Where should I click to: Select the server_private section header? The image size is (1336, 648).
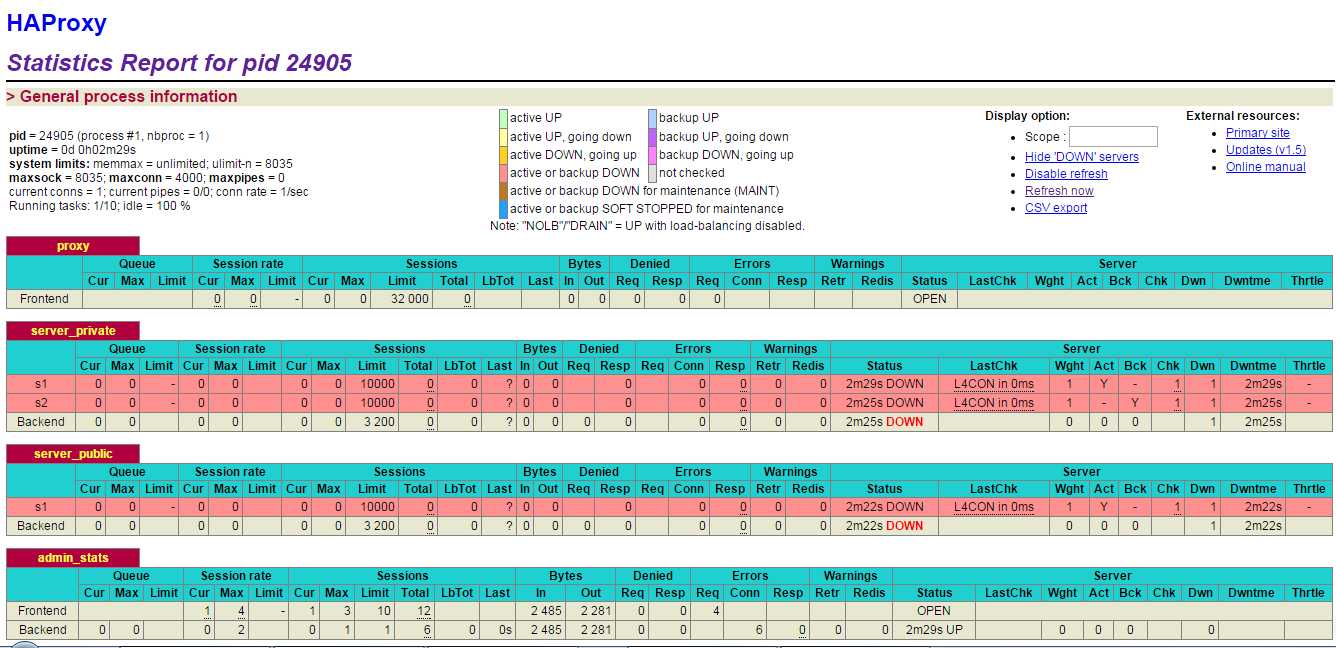(73, 331)
